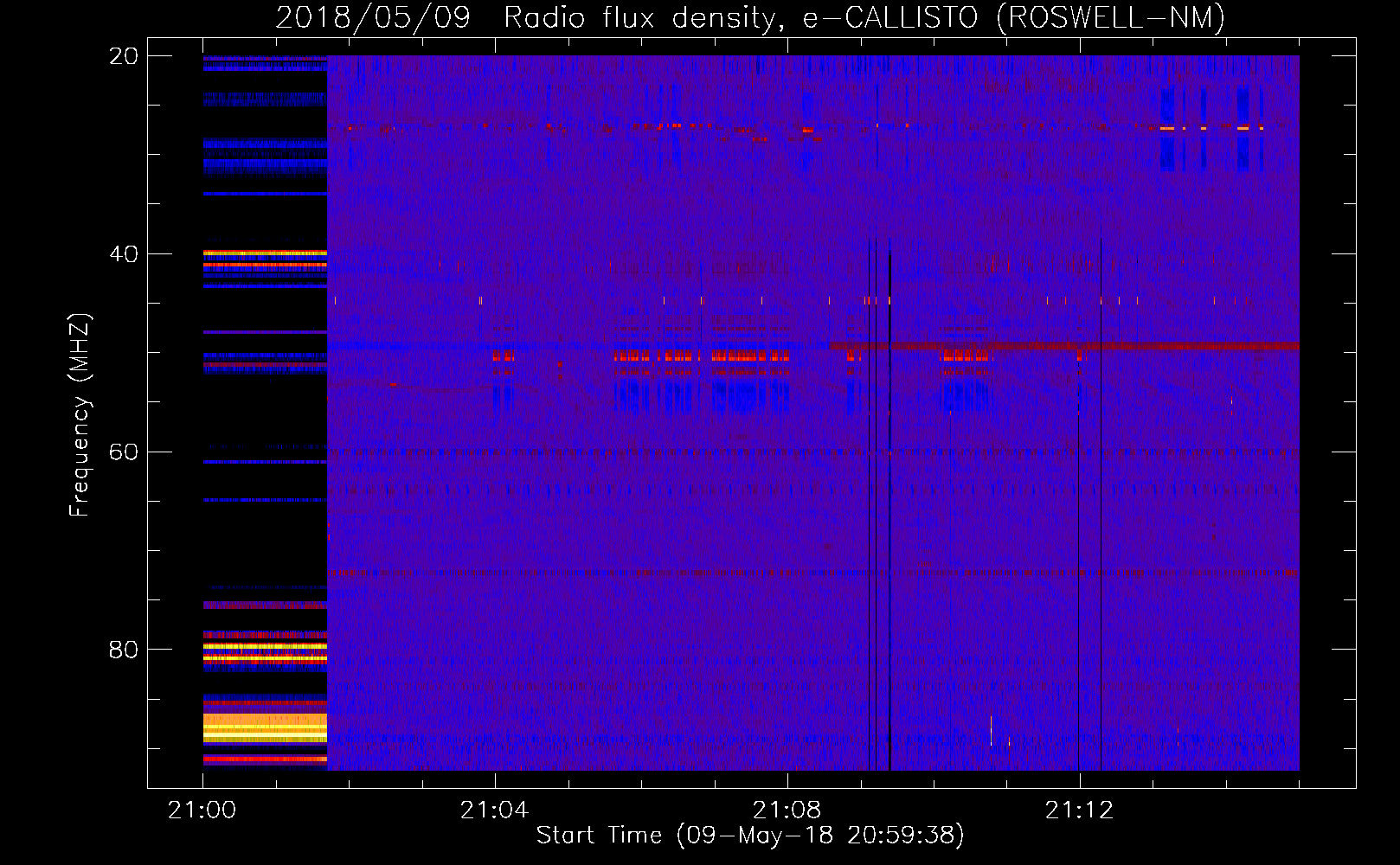Click the 'Frequency (MHZ)' axis label

[80, 415]
